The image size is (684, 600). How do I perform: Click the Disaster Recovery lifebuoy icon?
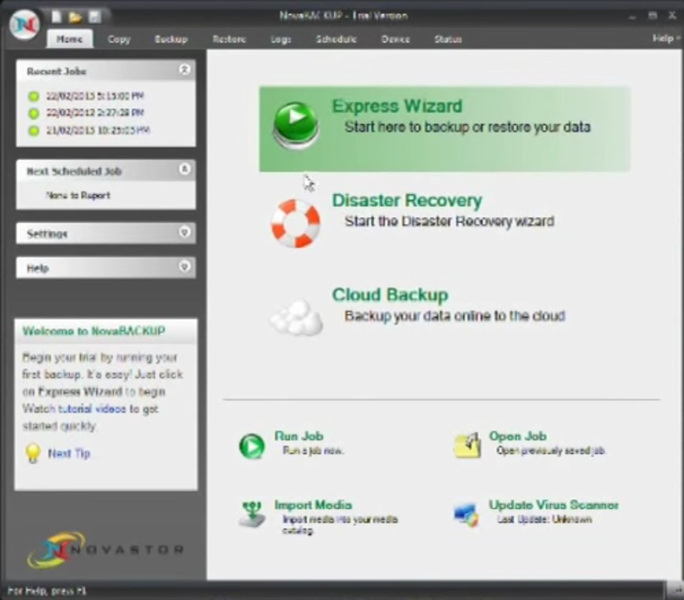coord(296,223)
